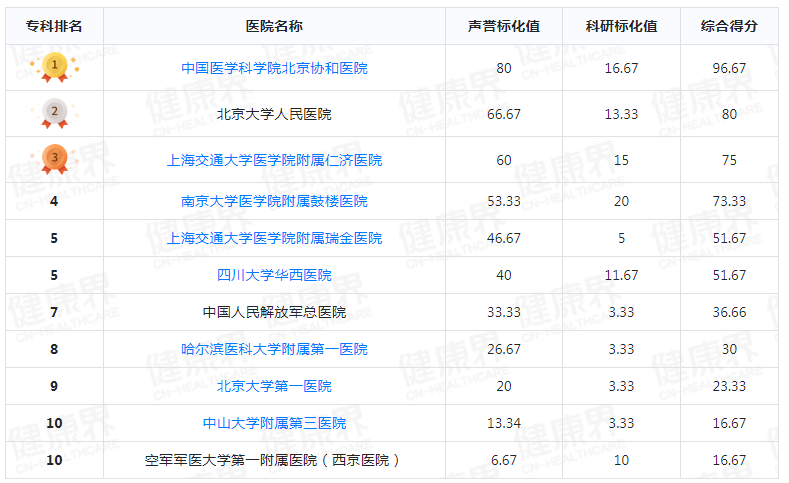Select research value 15 for 仁济医院
This screenshot has width=789, height=483.
(x=621, y=160)
